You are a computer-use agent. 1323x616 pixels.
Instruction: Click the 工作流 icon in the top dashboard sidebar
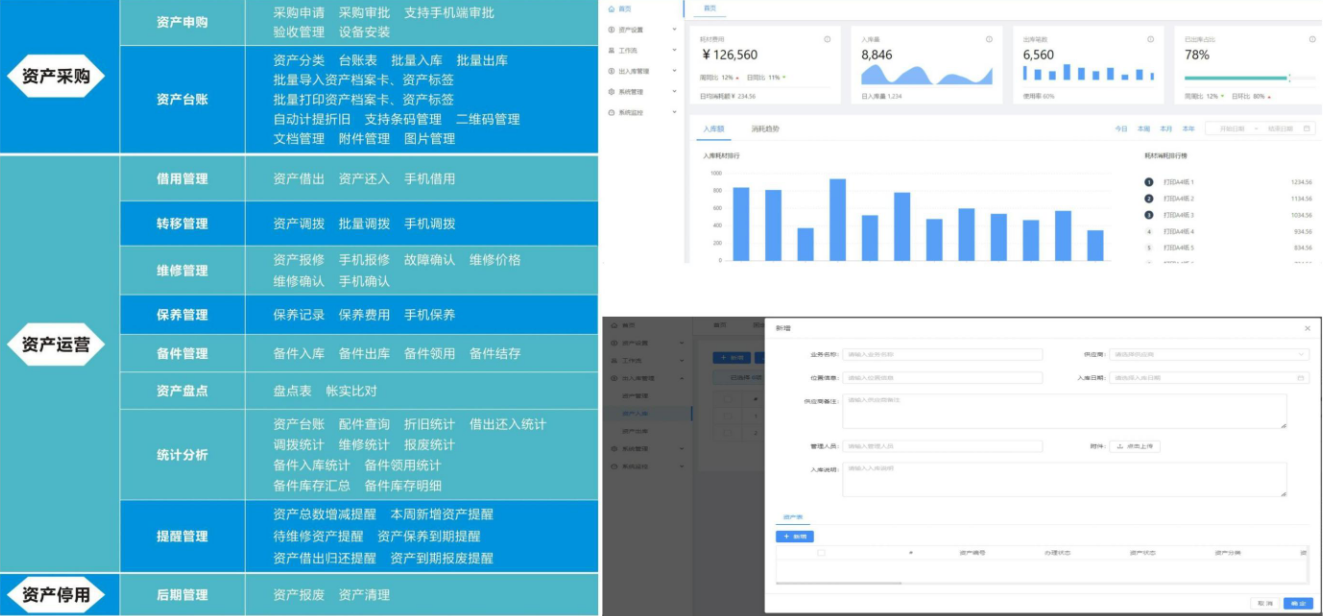tap(611, 50)
